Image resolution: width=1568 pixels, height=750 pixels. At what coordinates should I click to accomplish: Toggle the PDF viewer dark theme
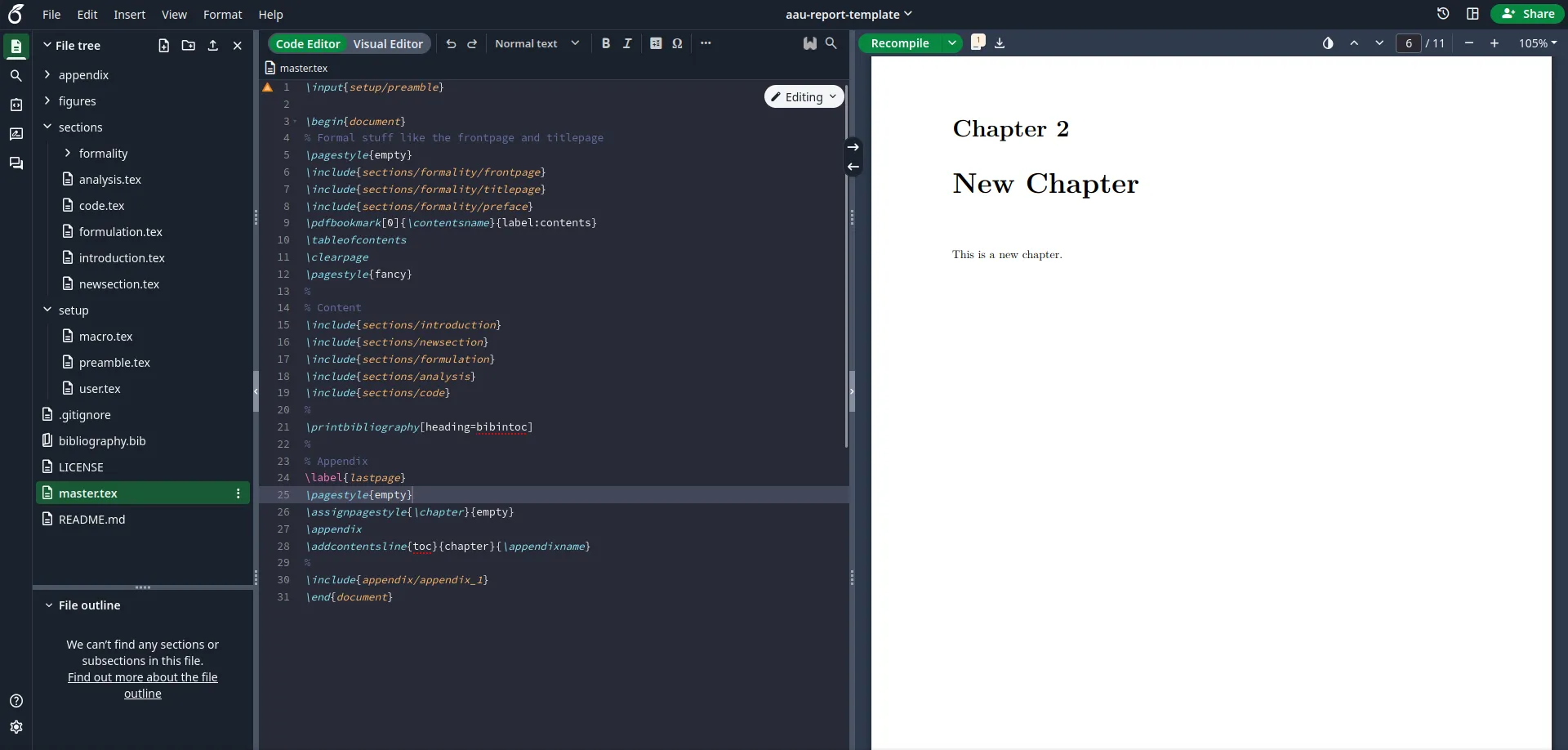click(1328, 43)
